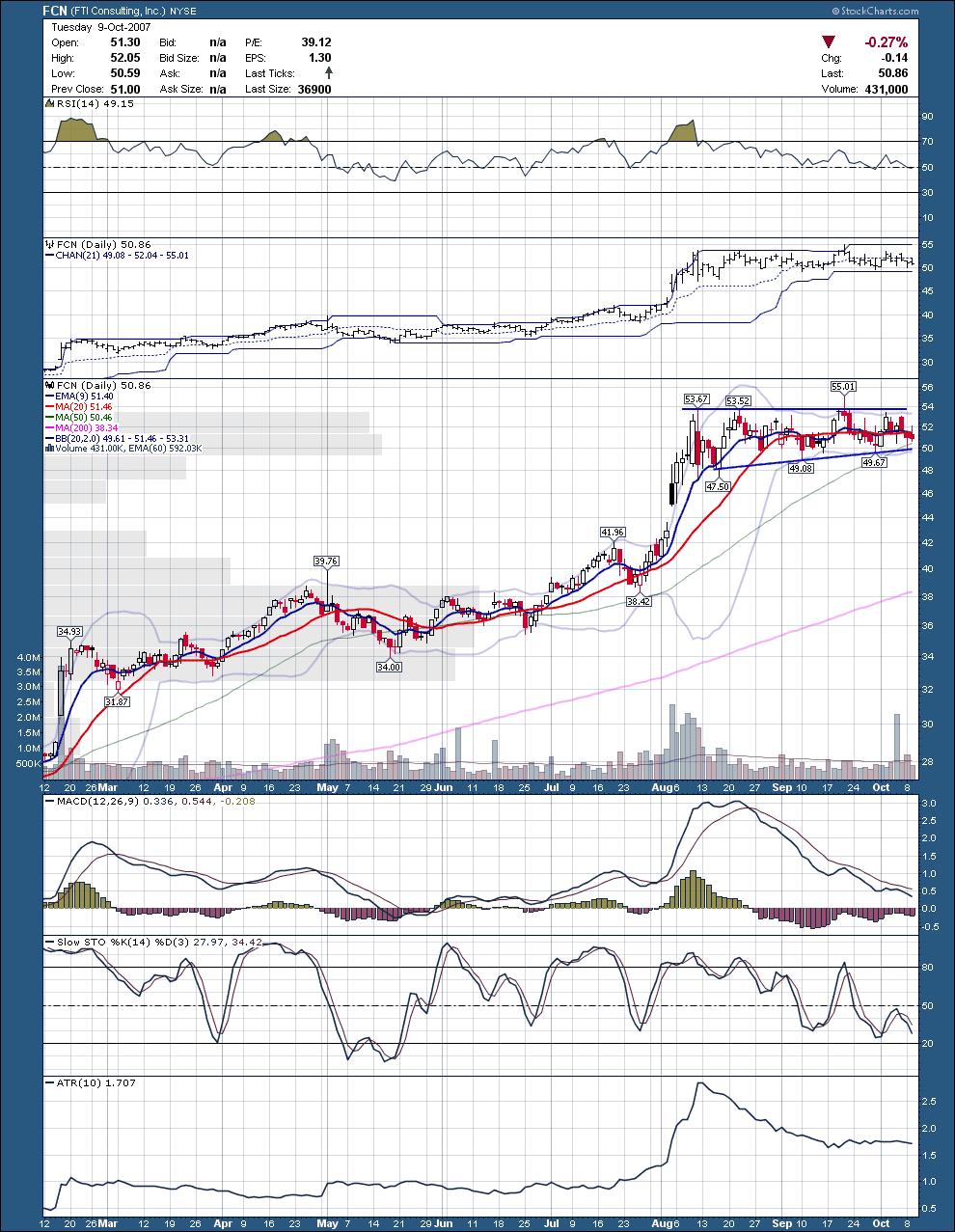This screenshot has width=955, height=1232.
Task: Click the 49.08 low price label
Action: [x=801, y=467]
